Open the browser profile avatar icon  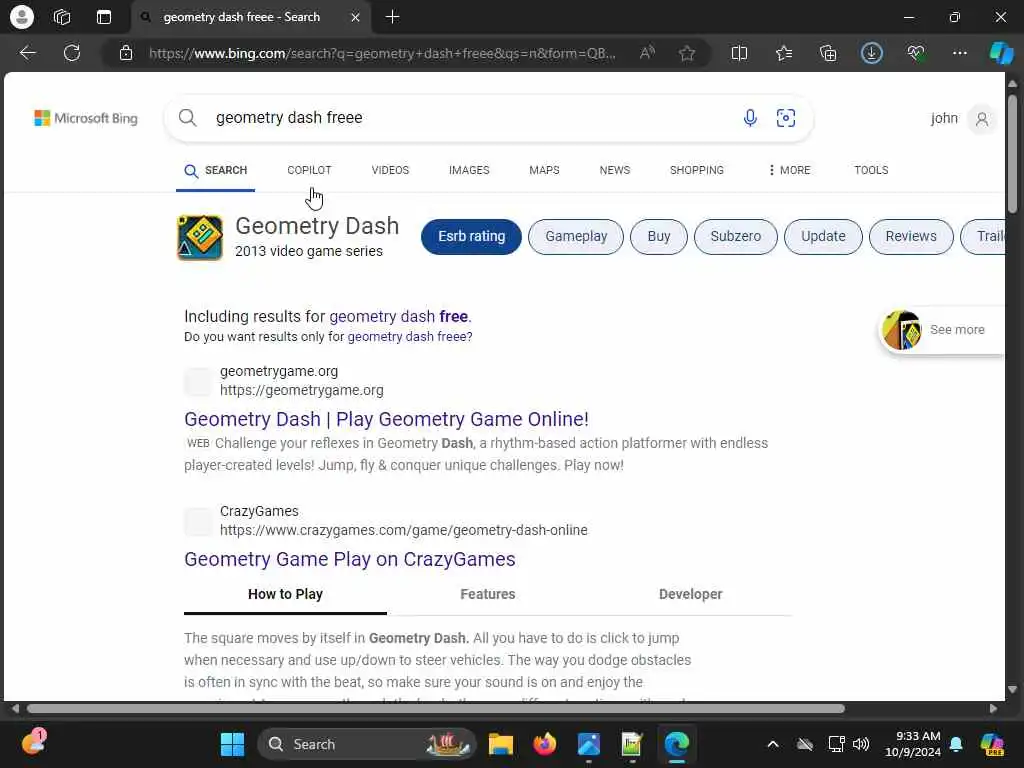(x=22, y=17)
